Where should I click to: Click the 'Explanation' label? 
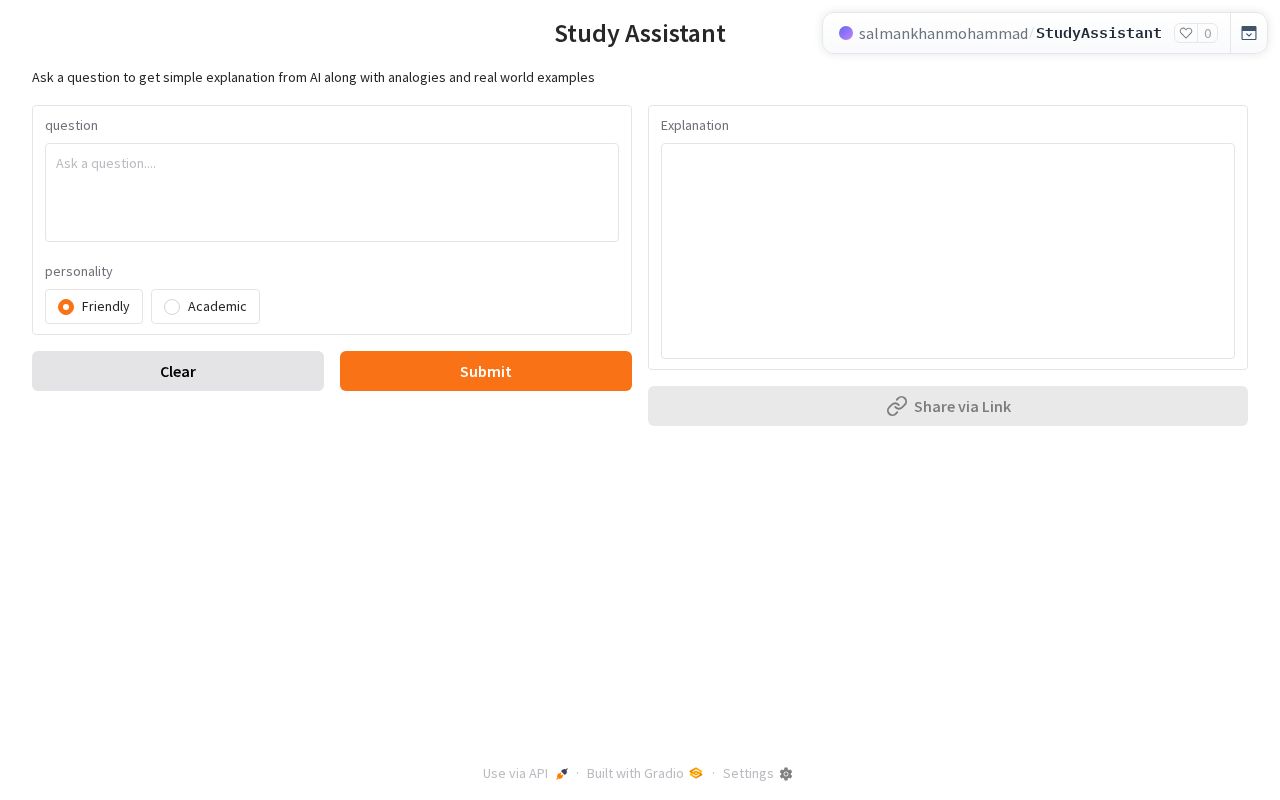pos(695,125)
